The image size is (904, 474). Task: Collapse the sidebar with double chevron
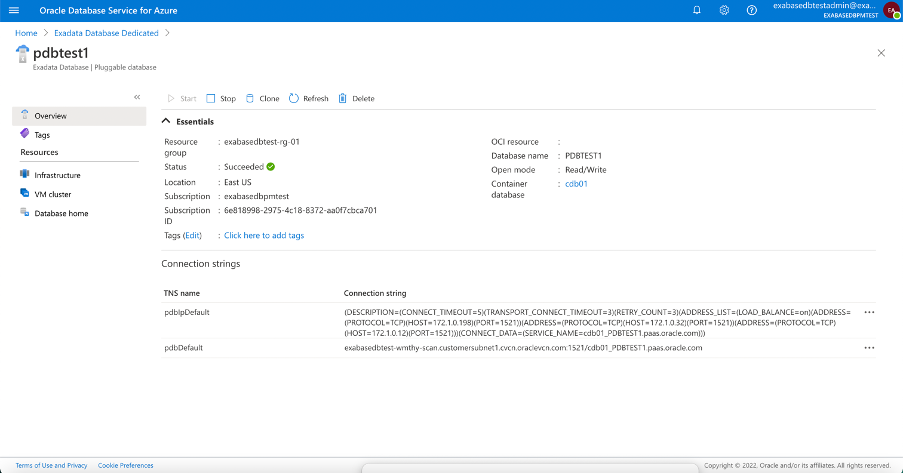(x=137, y=97)
